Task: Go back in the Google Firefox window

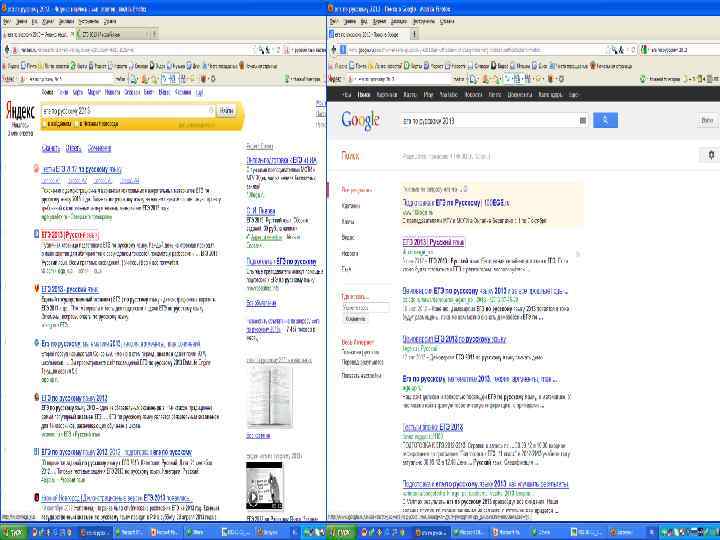Action: click(333, 50)
